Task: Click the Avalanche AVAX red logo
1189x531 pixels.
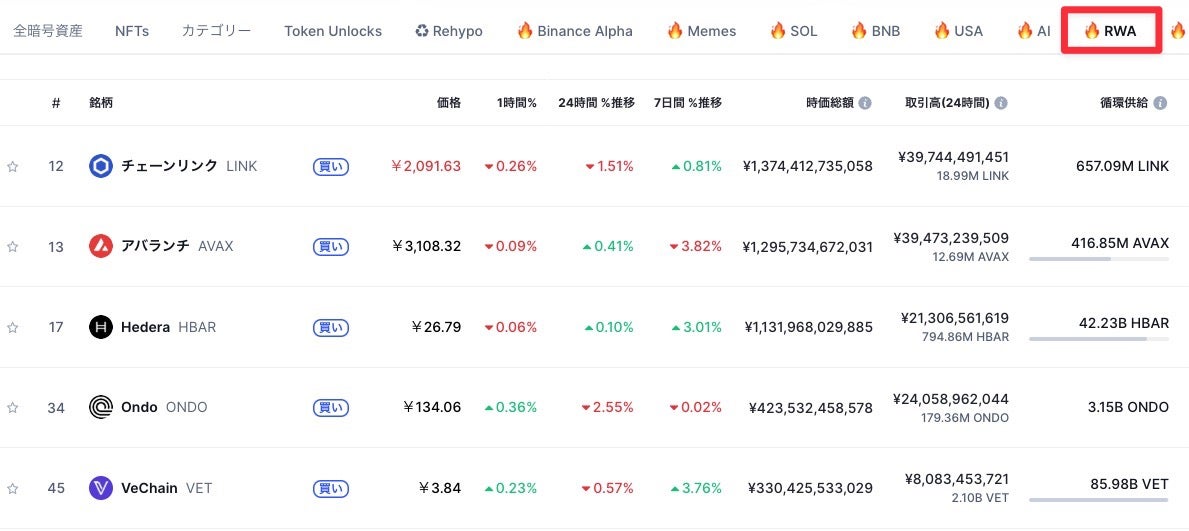Action: tap(101, 246)
